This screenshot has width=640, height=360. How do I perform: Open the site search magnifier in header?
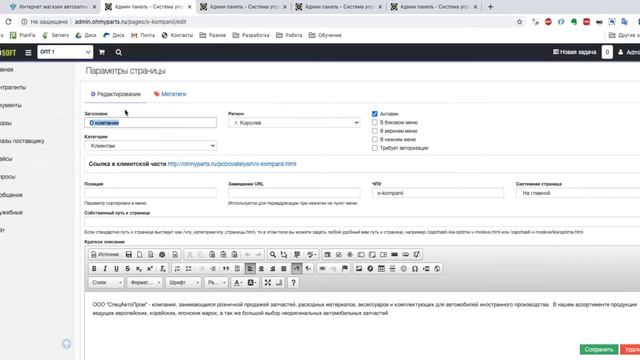(x=118, y=52)
